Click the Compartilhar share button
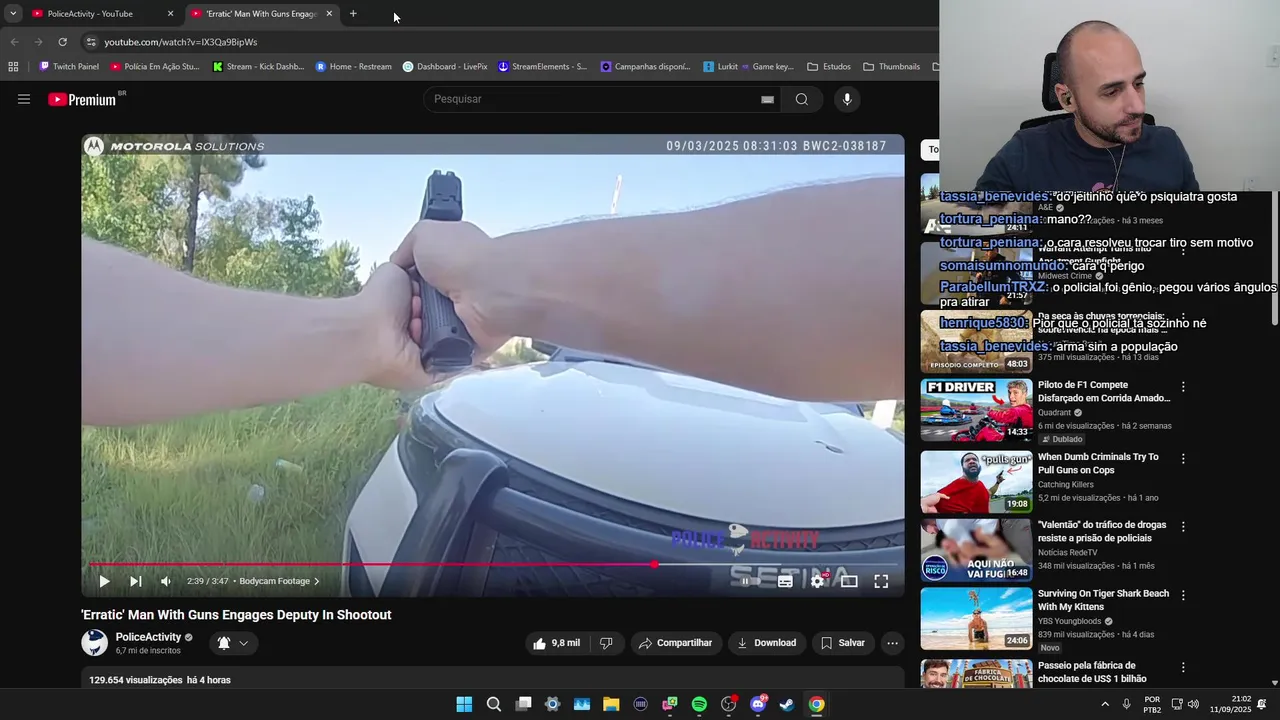This screenshot has width=1280, height=720. click(x=675, y=643)
